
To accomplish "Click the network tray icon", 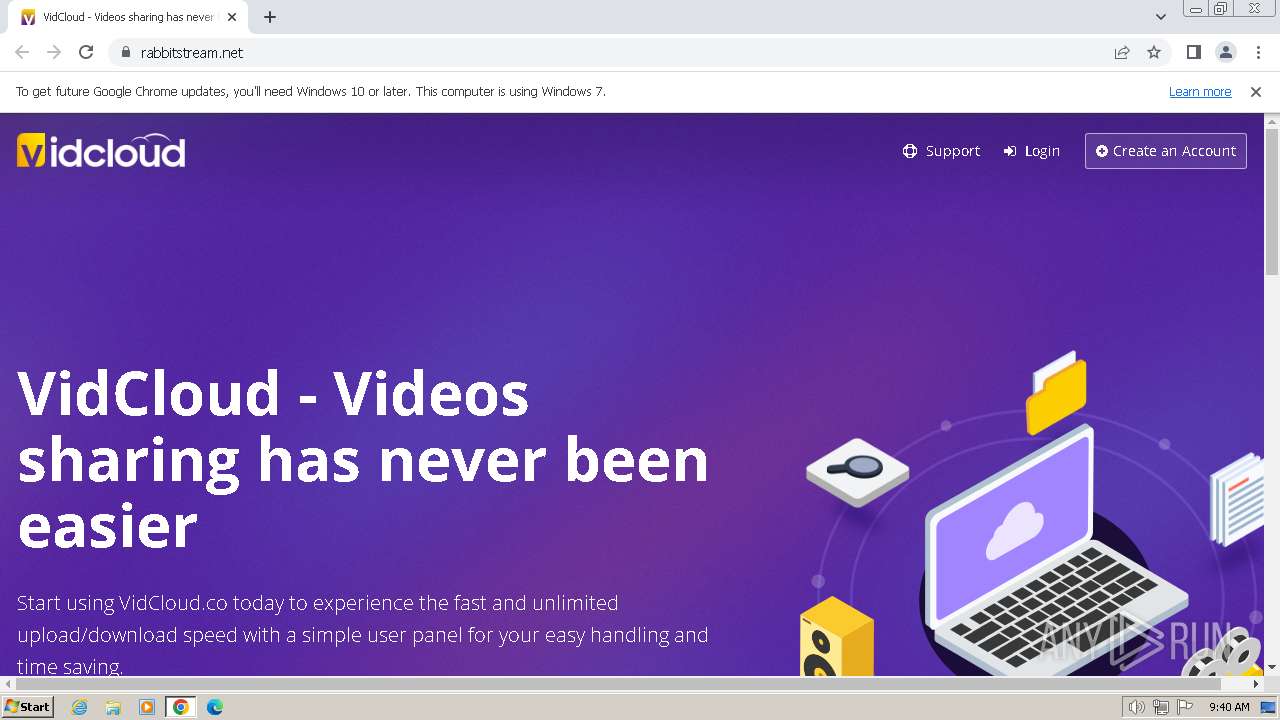I will coord(1161,707).
